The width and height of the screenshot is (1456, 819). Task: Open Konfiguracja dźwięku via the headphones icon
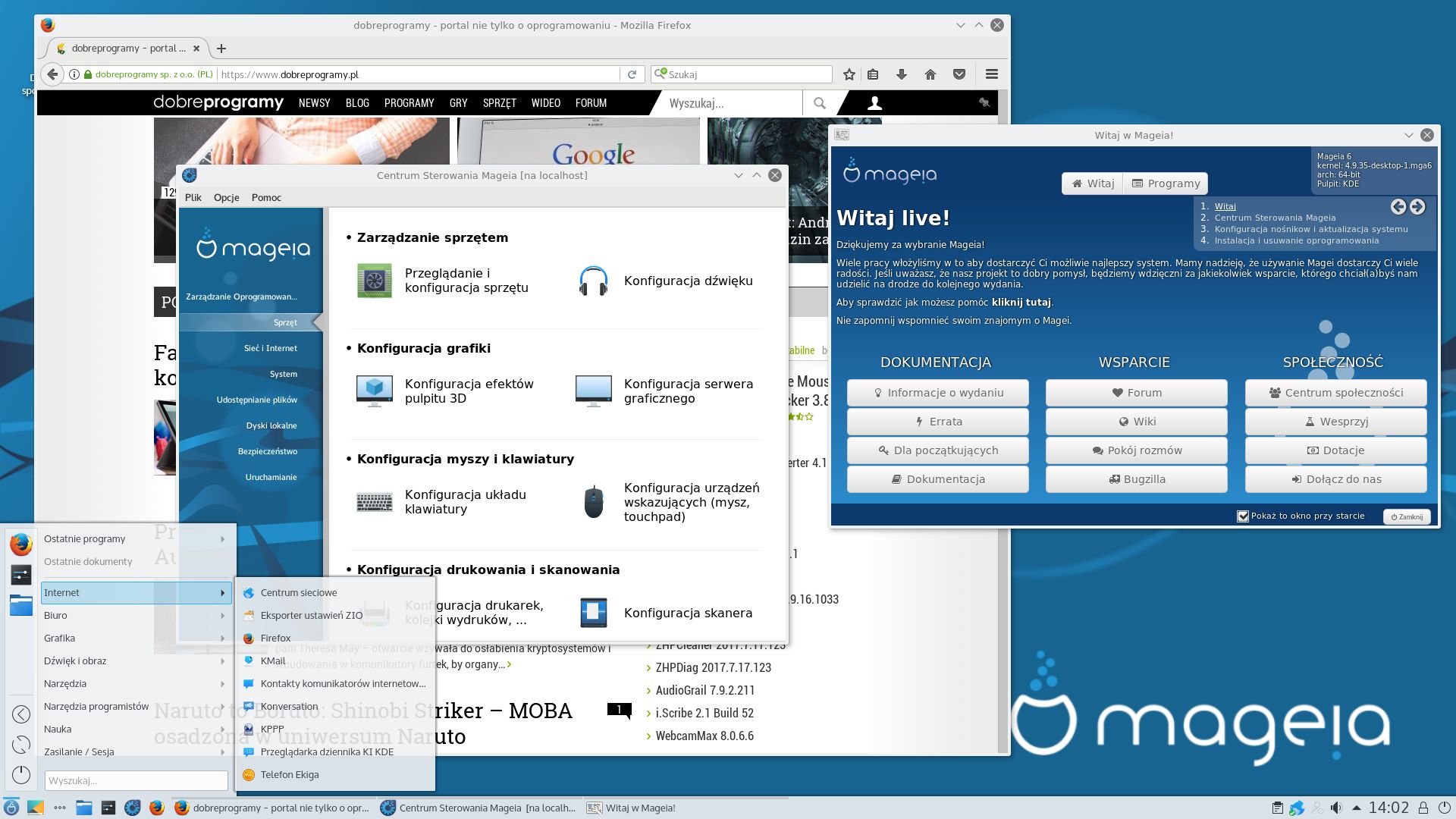595,281
